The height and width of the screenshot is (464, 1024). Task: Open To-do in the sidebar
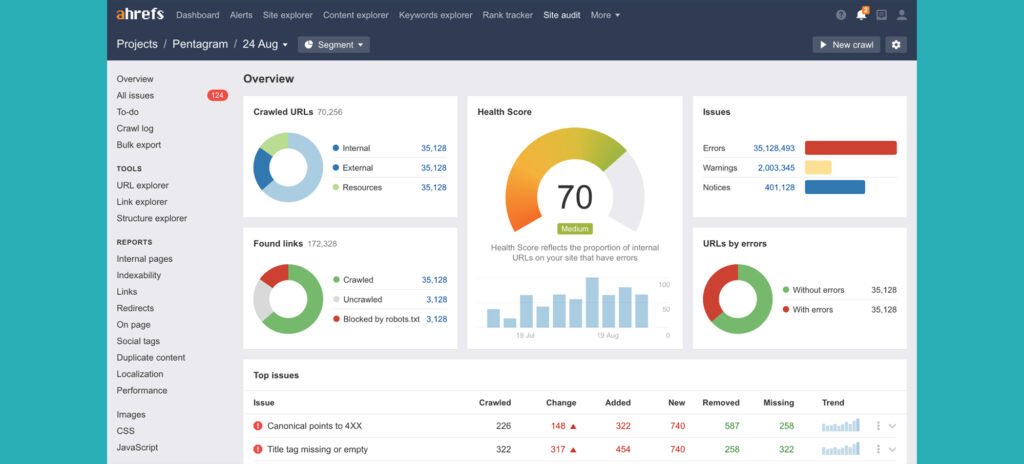click(128, 112)
